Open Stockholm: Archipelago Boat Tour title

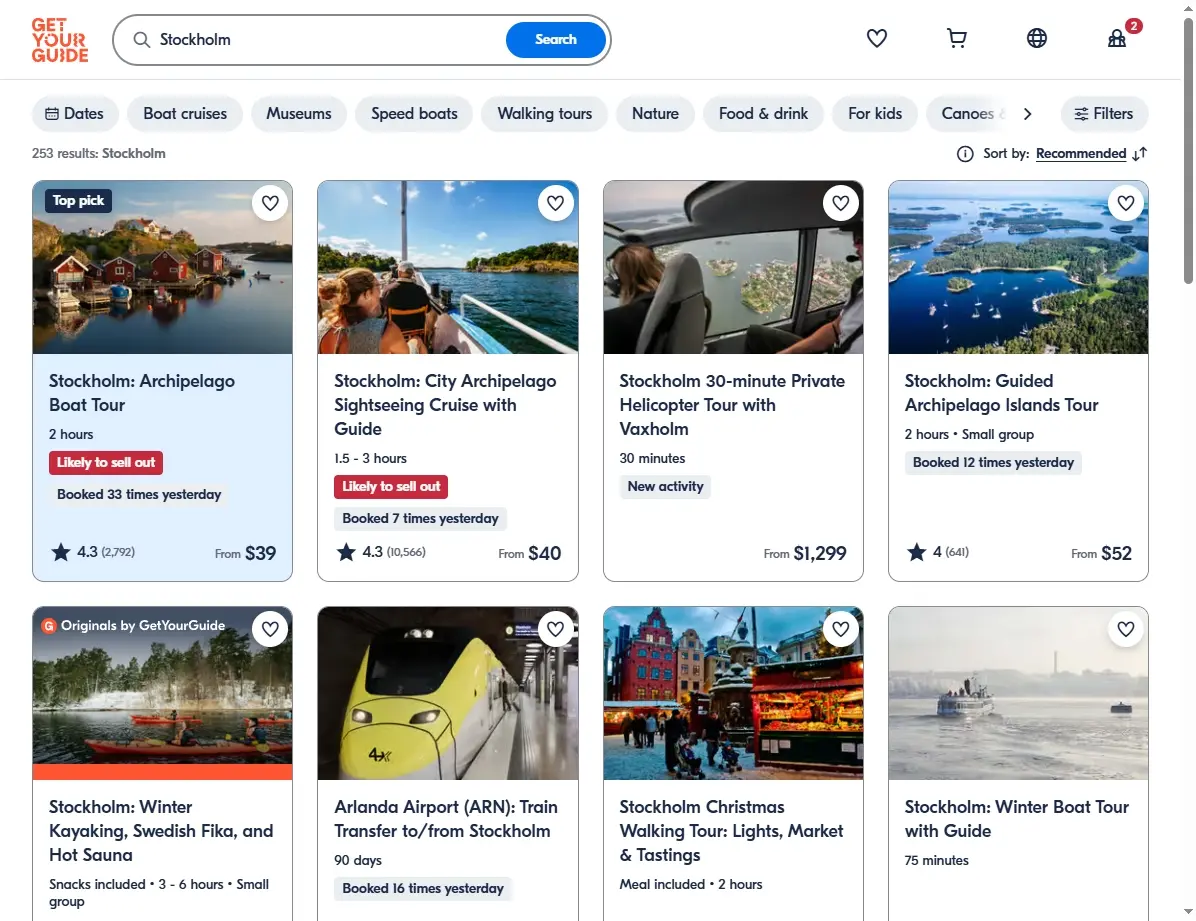click(x=142, y=393)
